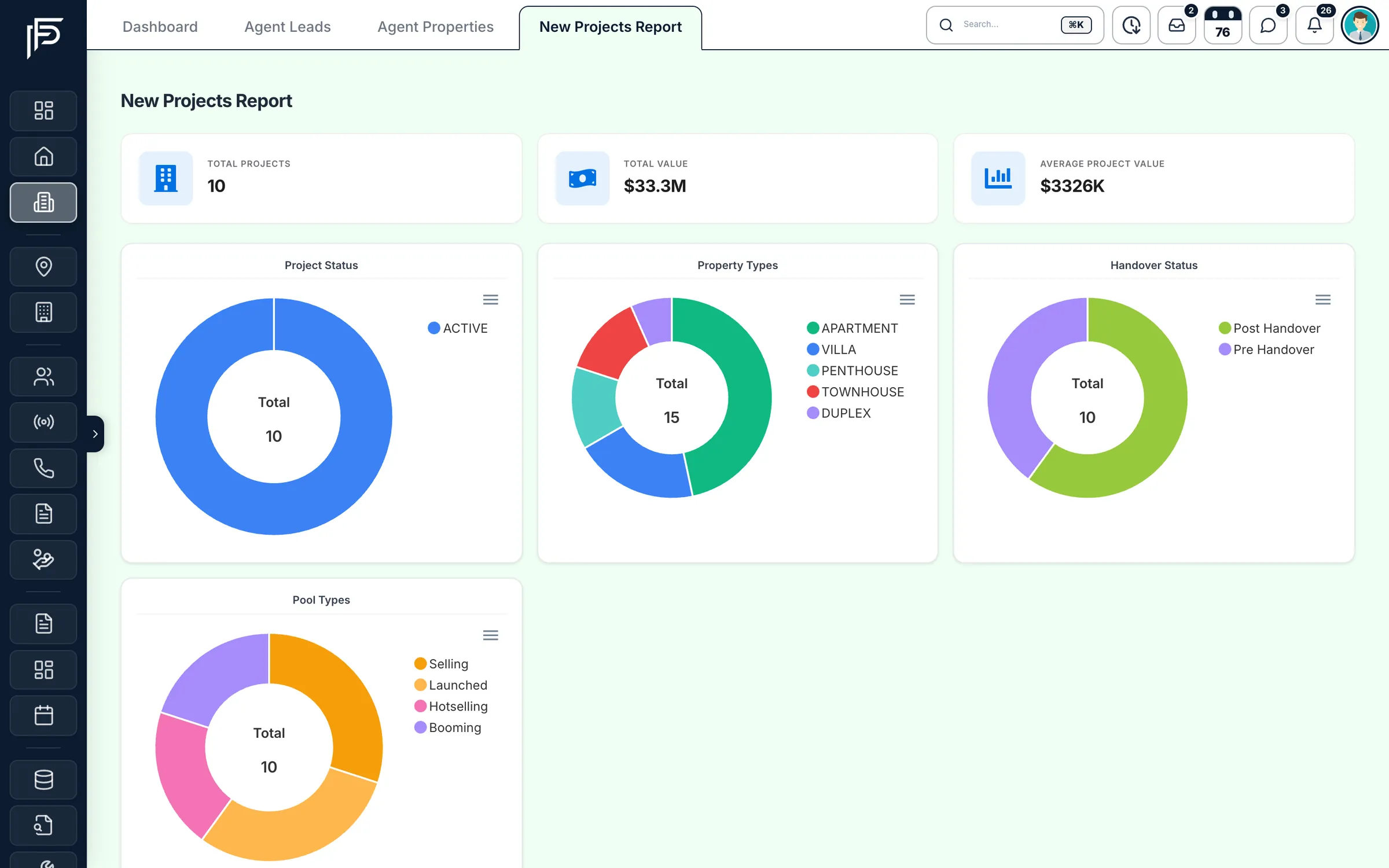1389x868 pixels.
Task: Toggle VILLA legend series
Action: (832, 350)
